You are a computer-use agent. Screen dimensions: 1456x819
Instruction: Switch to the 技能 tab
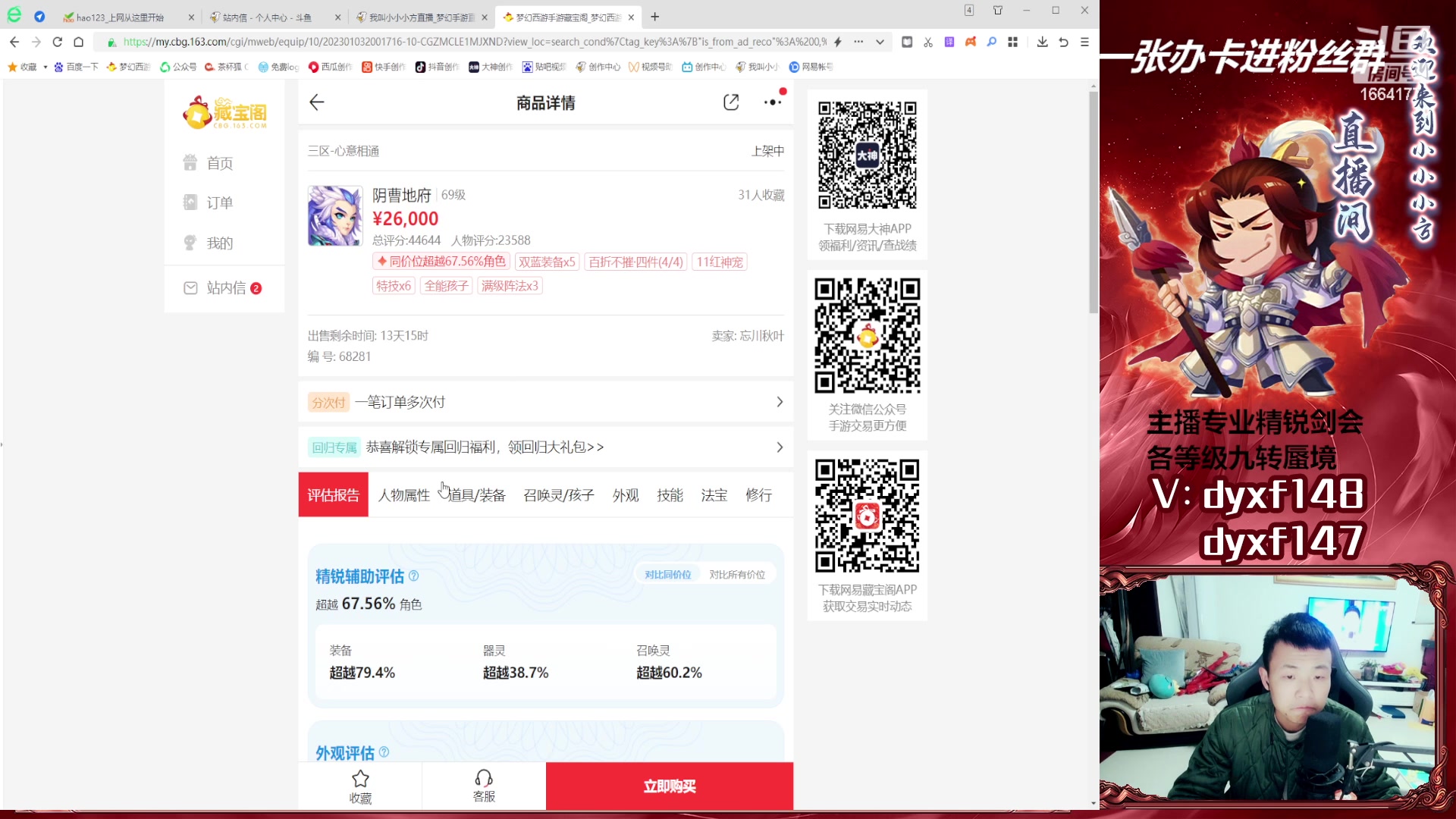point(670,495)
